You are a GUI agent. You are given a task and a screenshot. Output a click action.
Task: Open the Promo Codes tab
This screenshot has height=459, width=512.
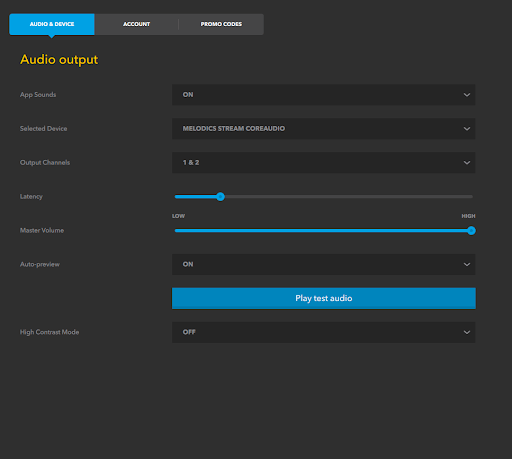pyautogui.click(x=221, y=24)
